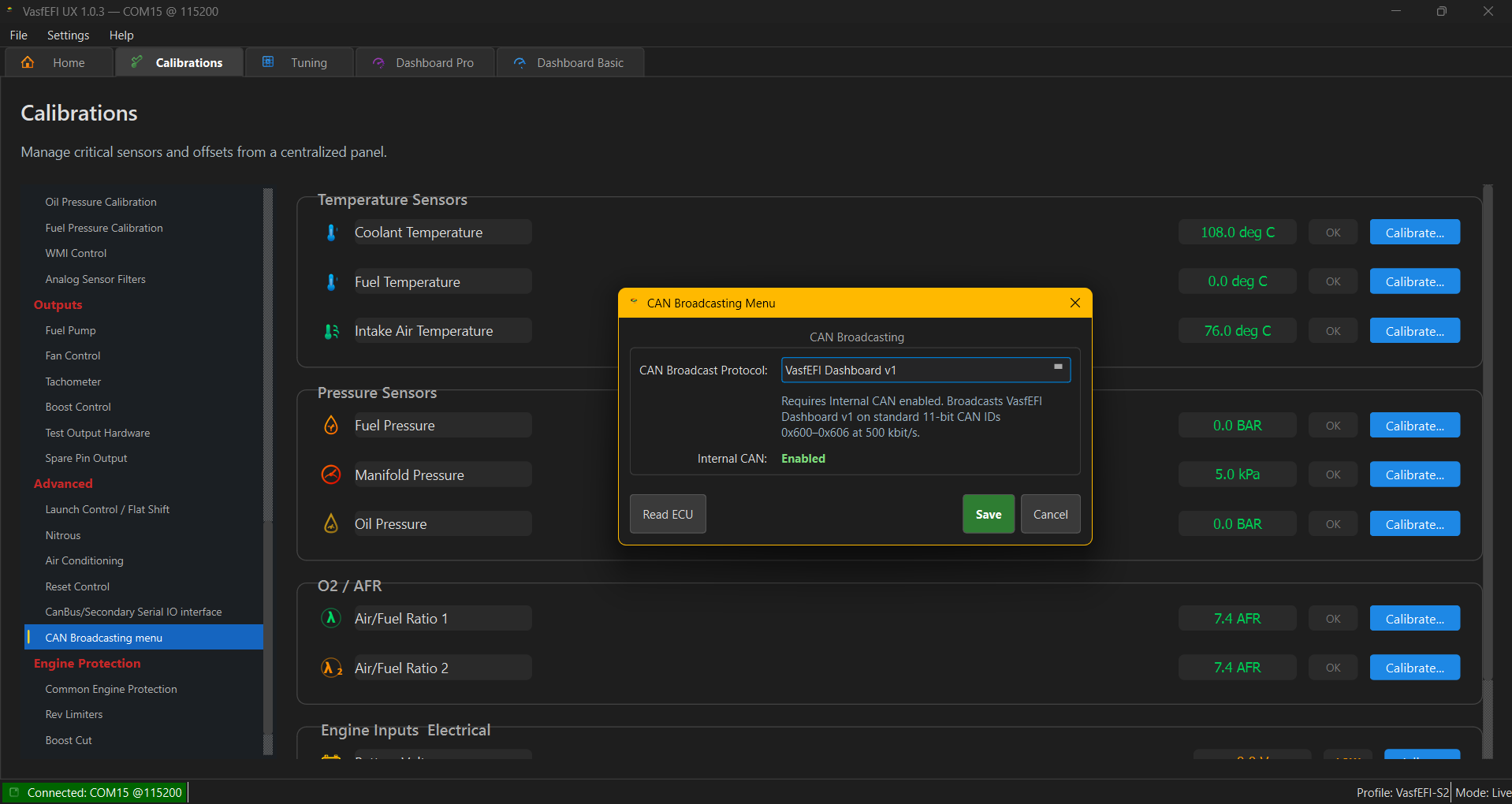Switch to the Dashboard Pro tab
Image resolution: width=1512 pixels, height=804 pixels.
coord(425,62)
